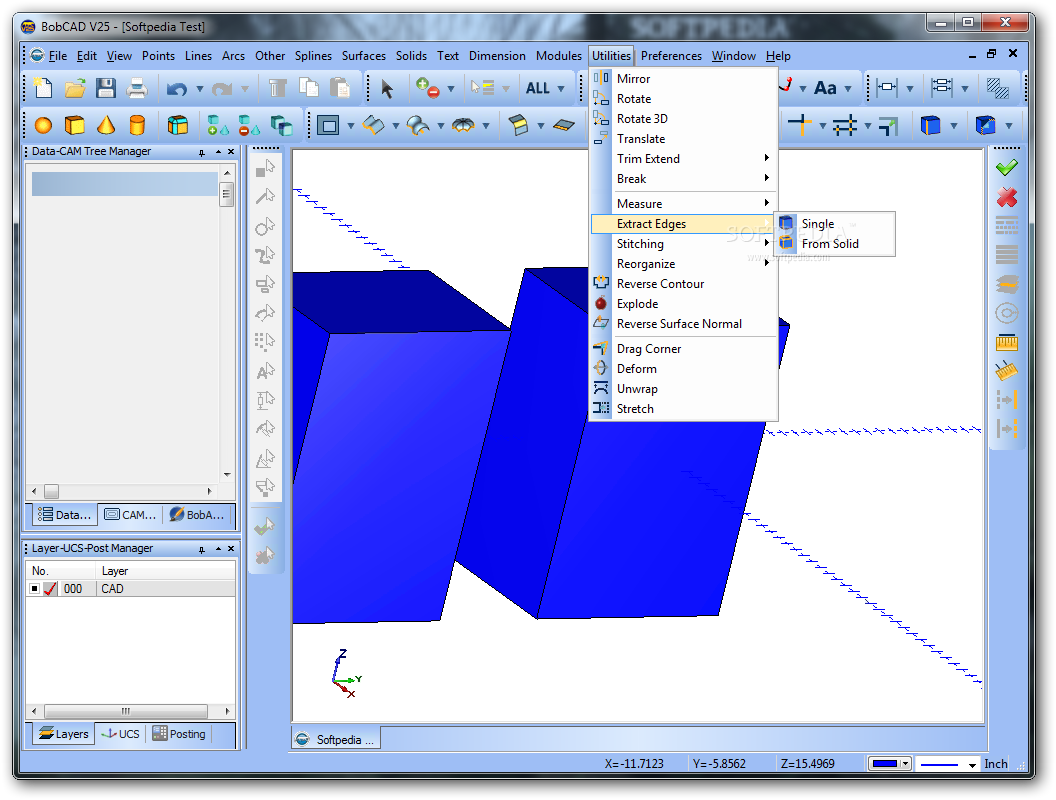The image size is (1056, 800).
Task: Expand the Aa text dropdown arrow
Action: point(848,89)
